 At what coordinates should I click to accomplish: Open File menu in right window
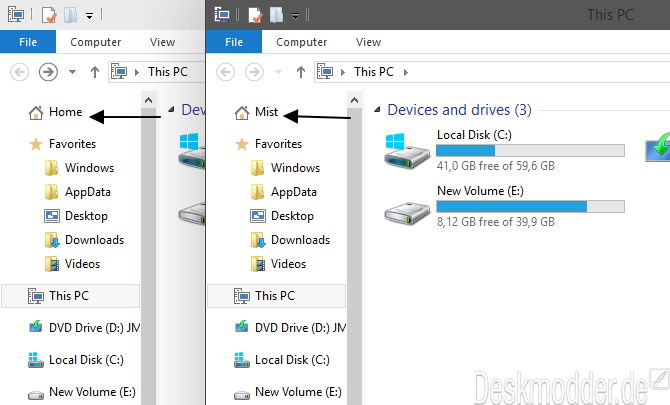[234, 42]
